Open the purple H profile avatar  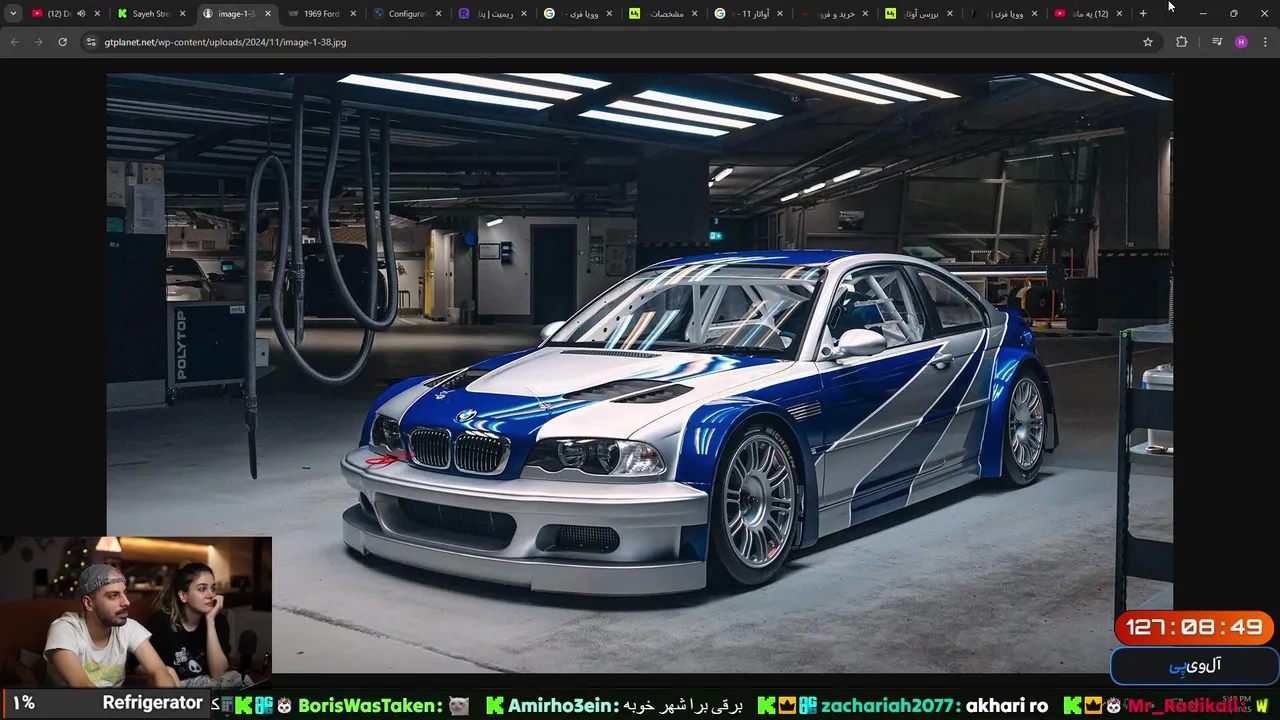pyautogui.click(x=1241, y=42)
